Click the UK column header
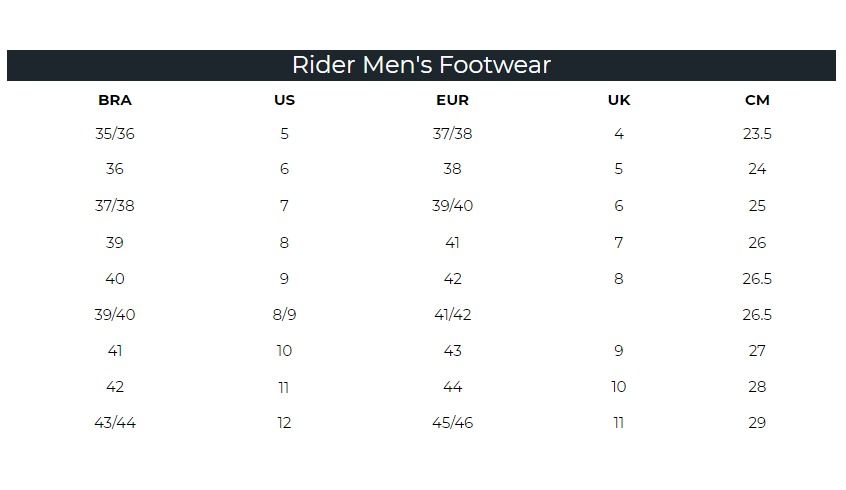 (x=619, y=100)
